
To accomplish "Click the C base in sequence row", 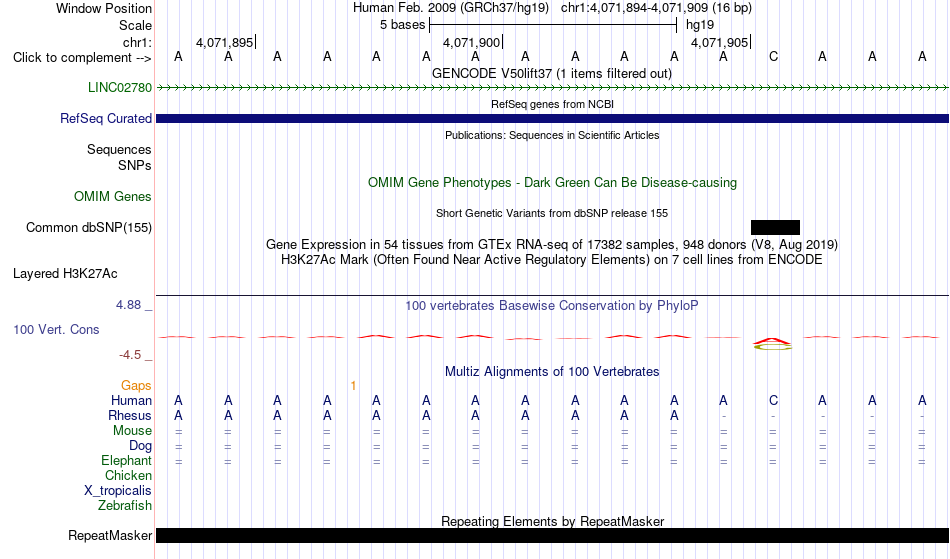I will (773, 57).
